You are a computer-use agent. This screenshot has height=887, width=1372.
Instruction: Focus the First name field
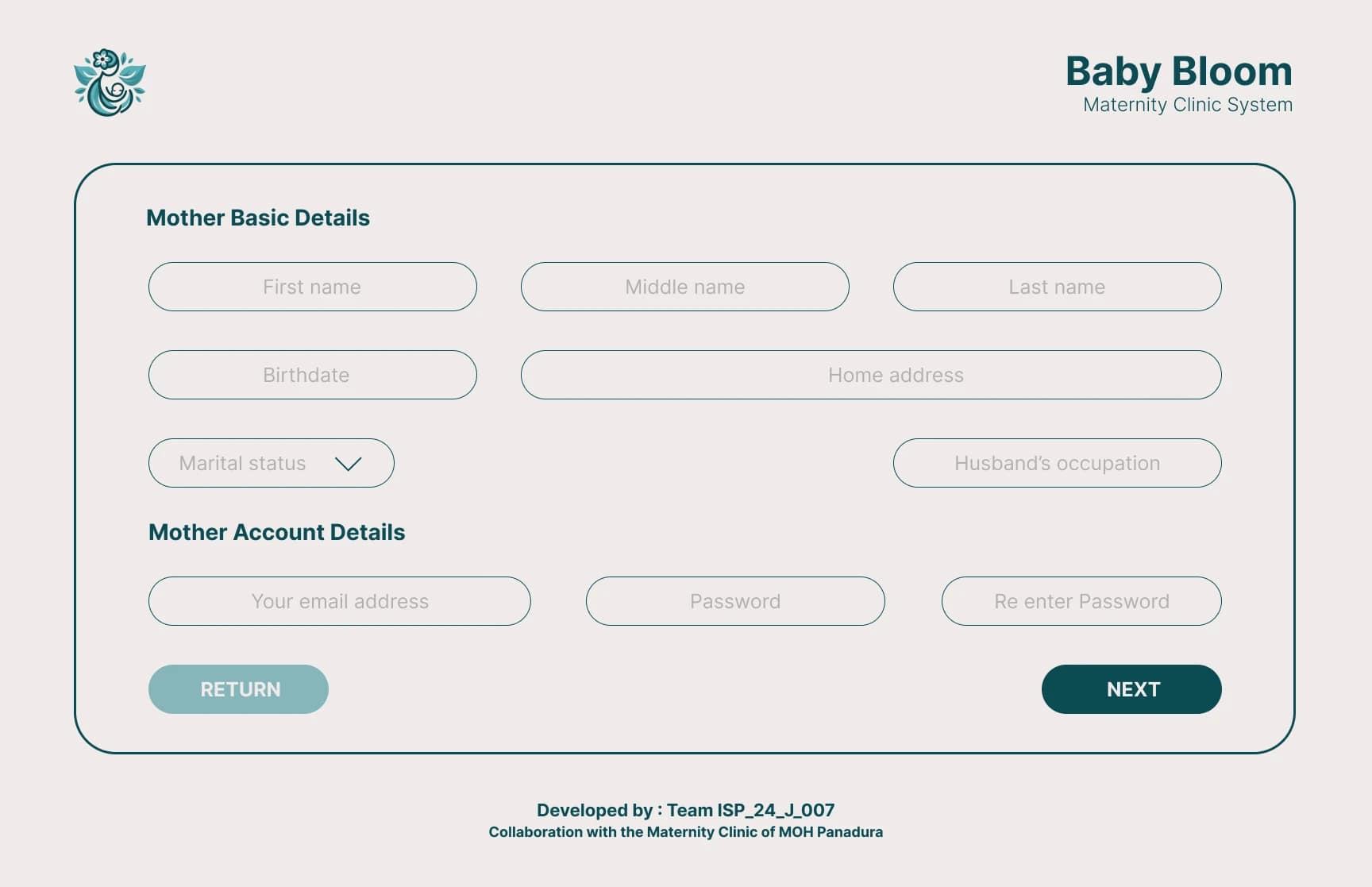click(312, 287)
